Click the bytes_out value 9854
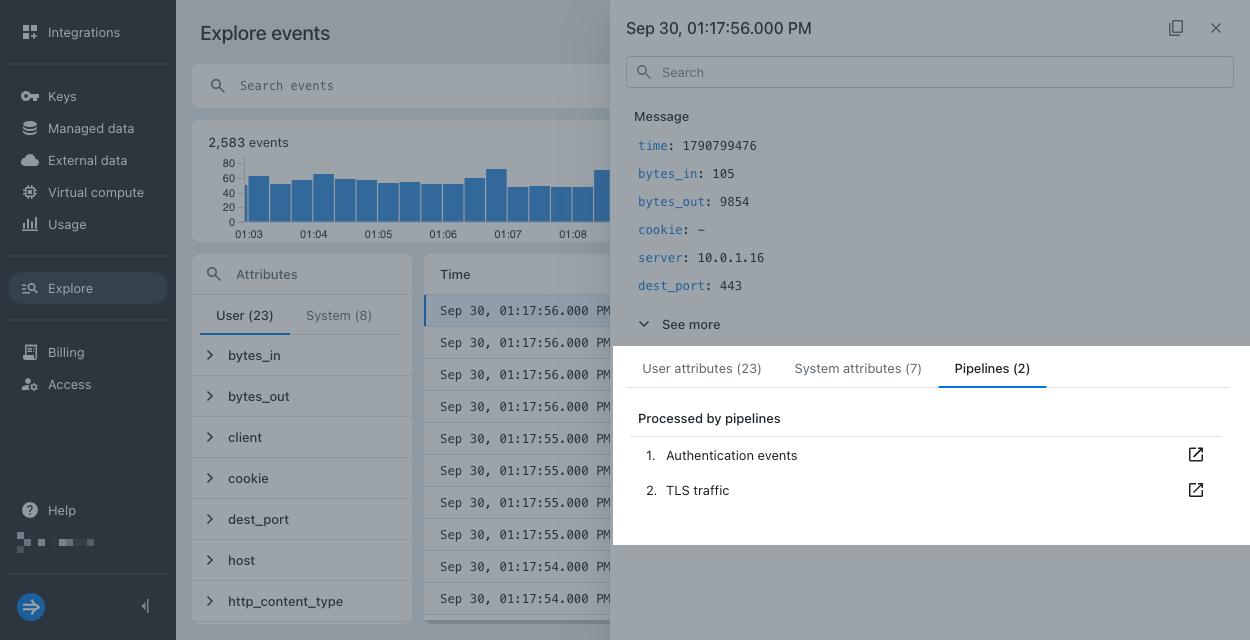Viewport: 1250px width, 640px height. (x=735, y=202)
